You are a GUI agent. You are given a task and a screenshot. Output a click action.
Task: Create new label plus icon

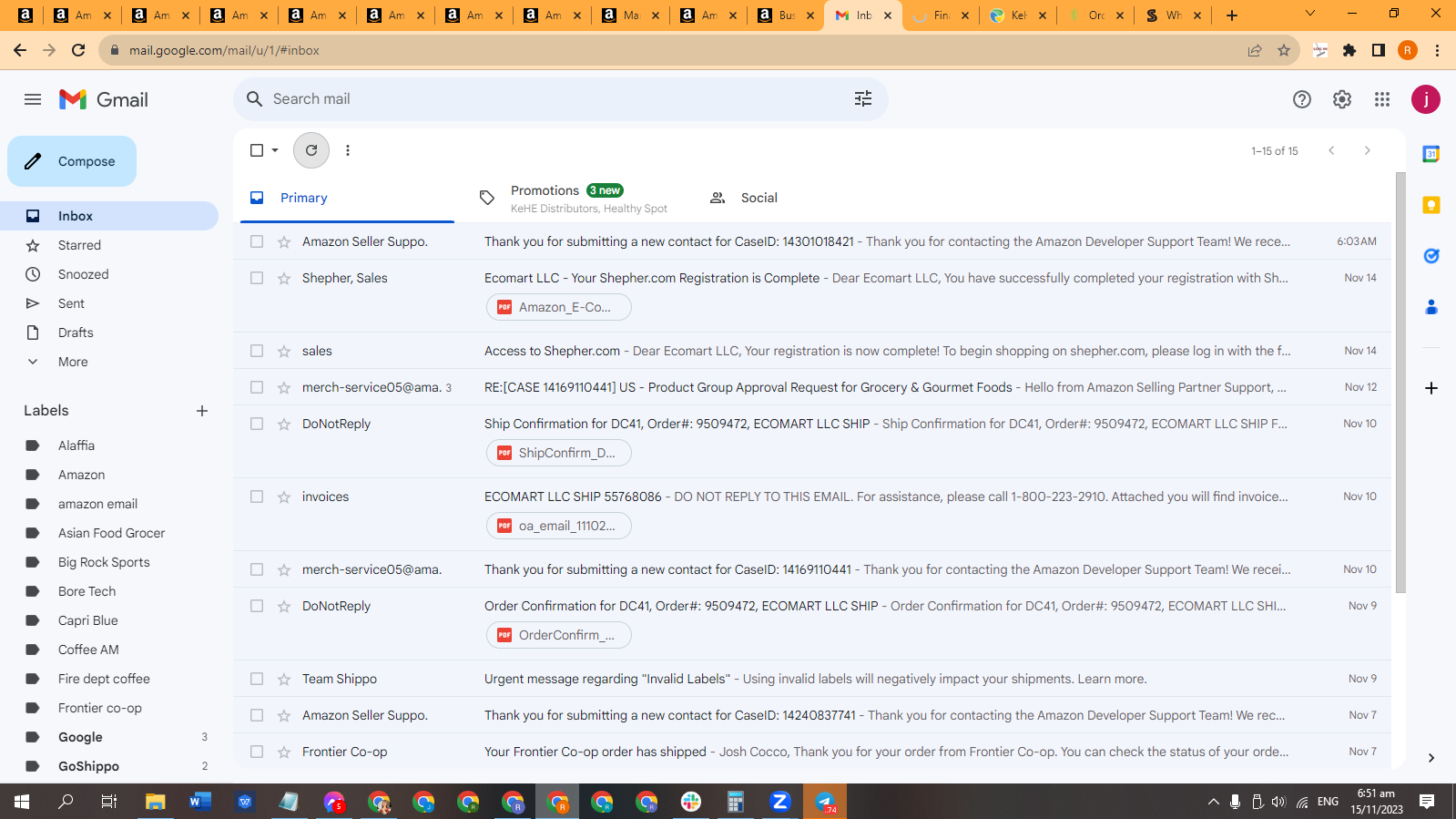(202, 411)
